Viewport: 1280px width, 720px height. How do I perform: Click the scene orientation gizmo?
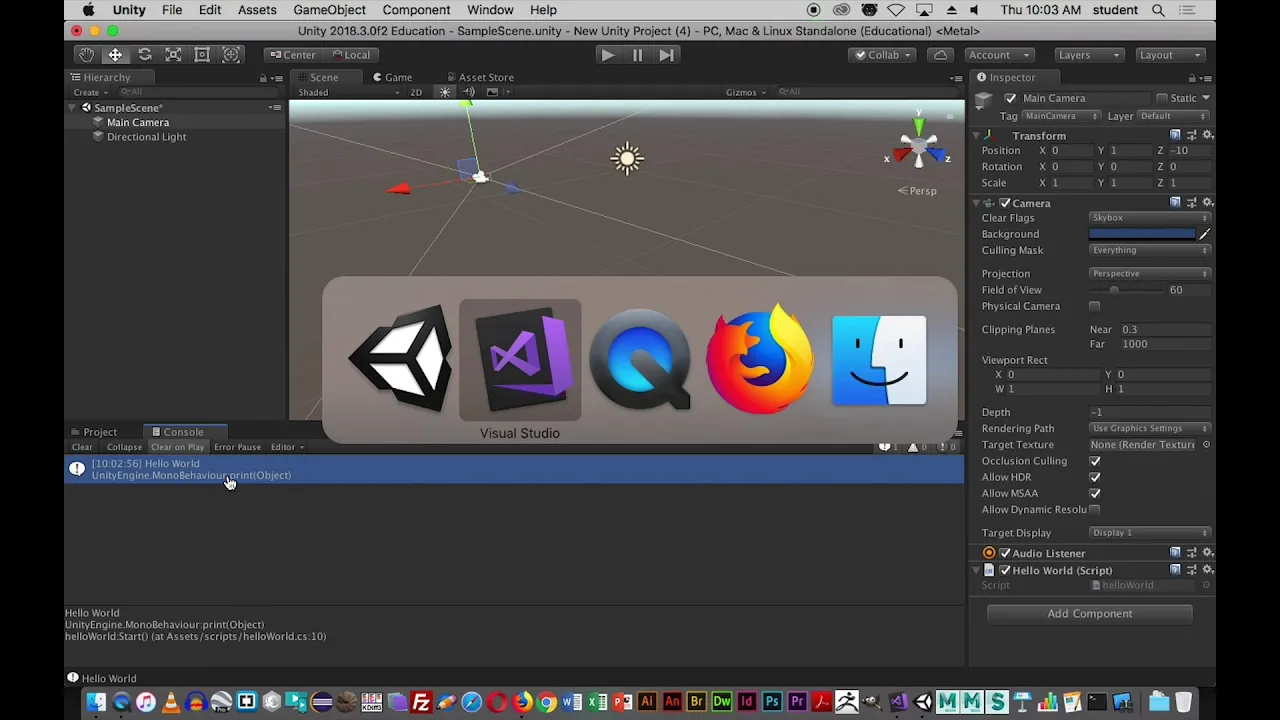pyautogui.click(x=918, y=148)
